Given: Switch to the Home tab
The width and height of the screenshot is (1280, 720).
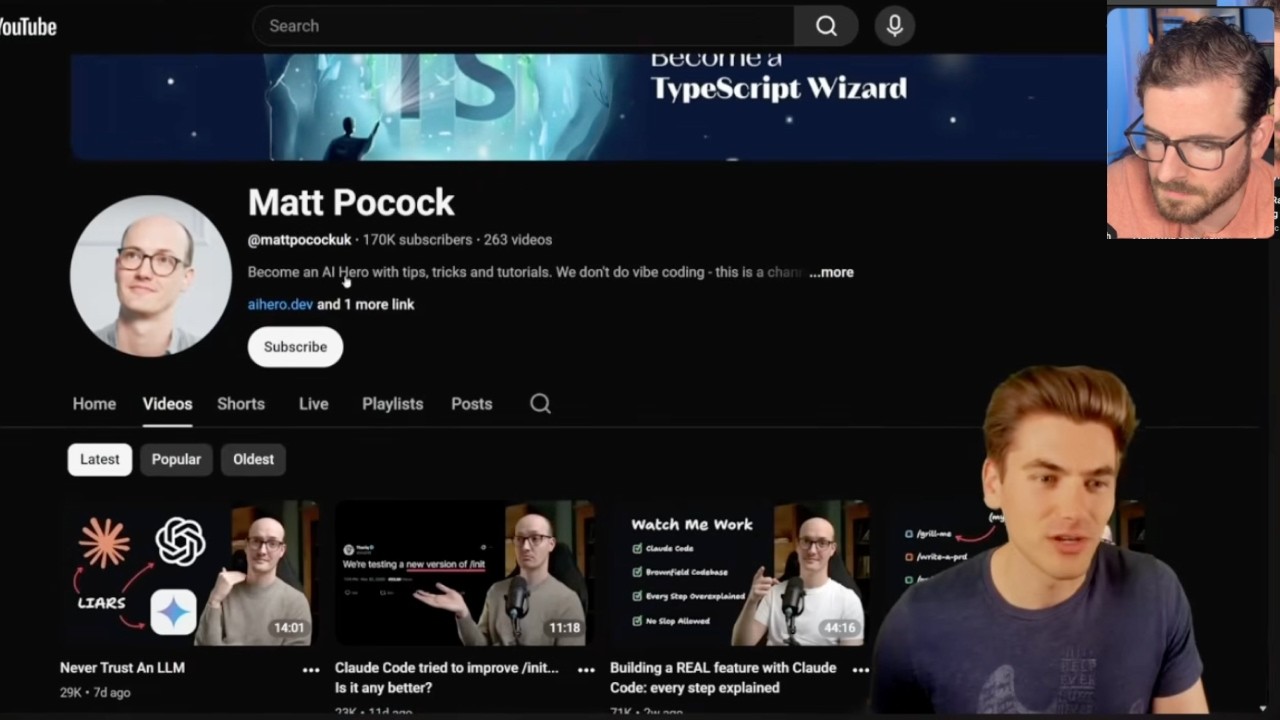Looking at the screenshot, I should [x=94, y=404].
